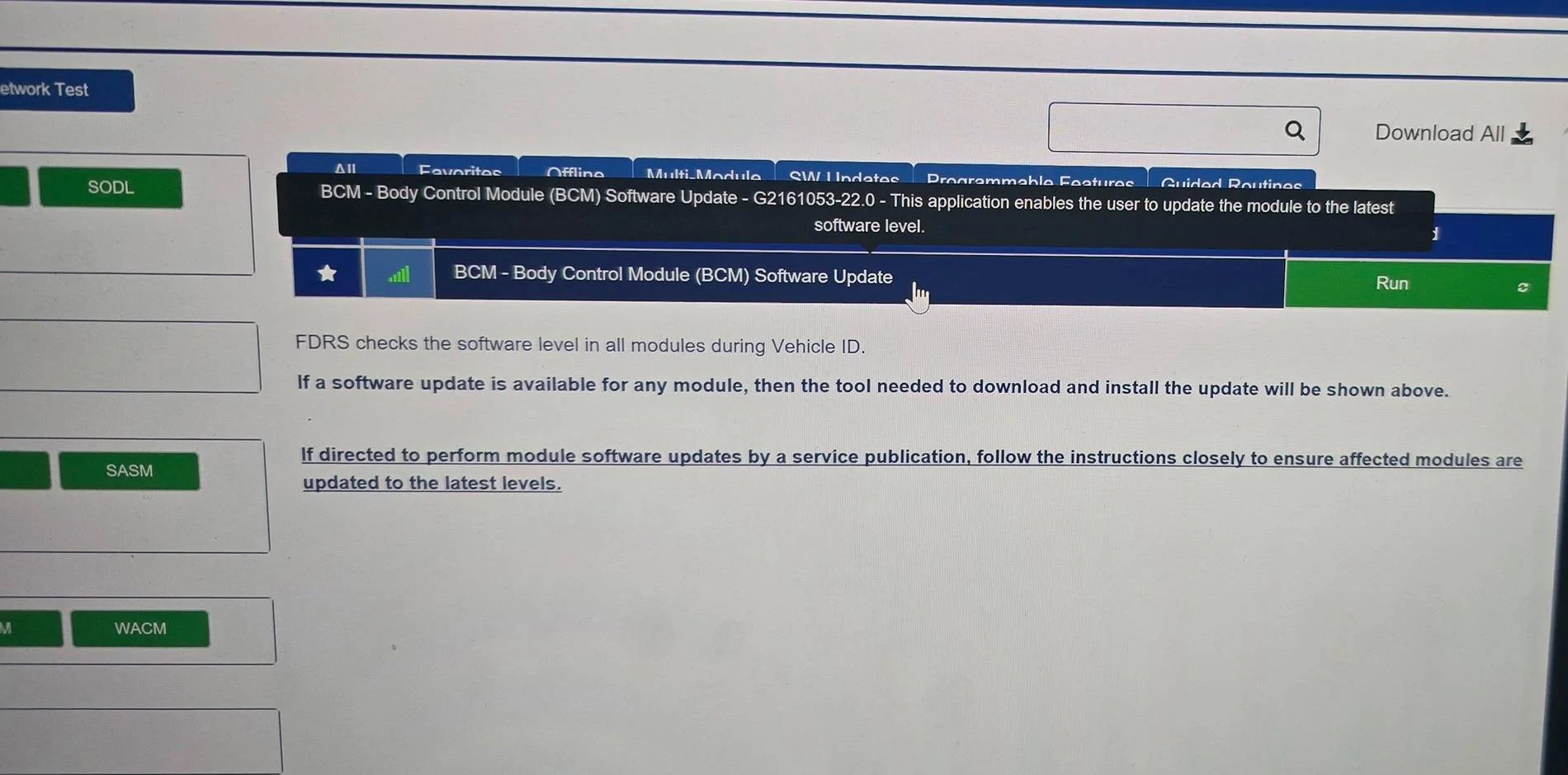Click the WACM button
Image resolution: width=1568 pixels, height=775 pixels.
pos(139,628)
